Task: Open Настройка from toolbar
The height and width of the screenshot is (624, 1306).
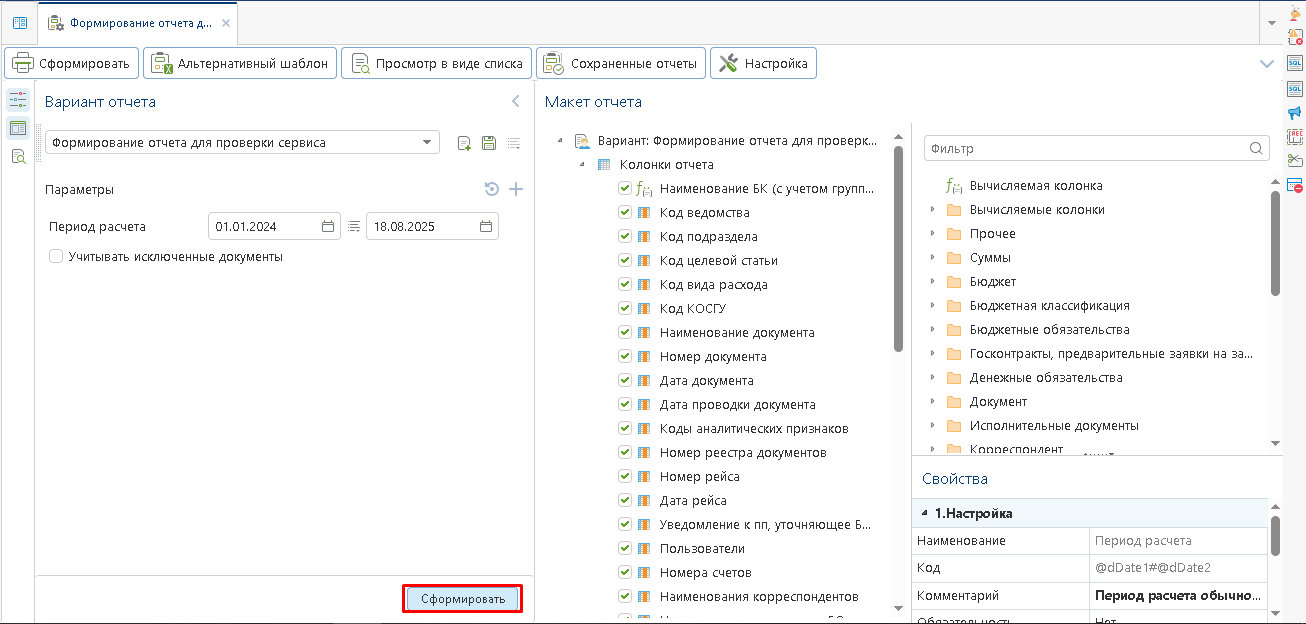Action: (x=764, y=63)
